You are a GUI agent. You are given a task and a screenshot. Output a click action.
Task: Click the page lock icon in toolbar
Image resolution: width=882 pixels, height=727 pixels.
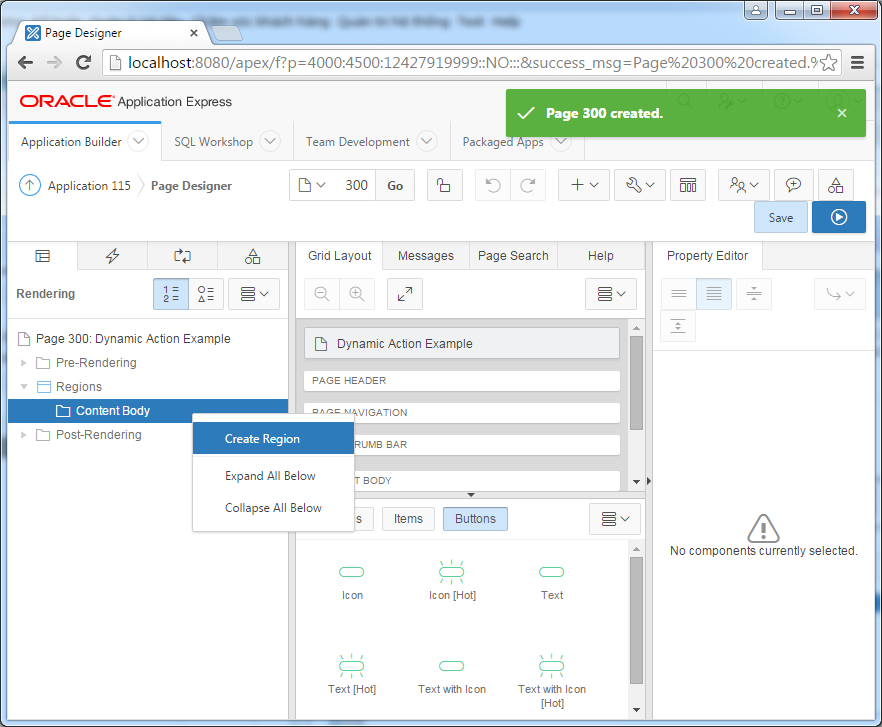point(444,185)
